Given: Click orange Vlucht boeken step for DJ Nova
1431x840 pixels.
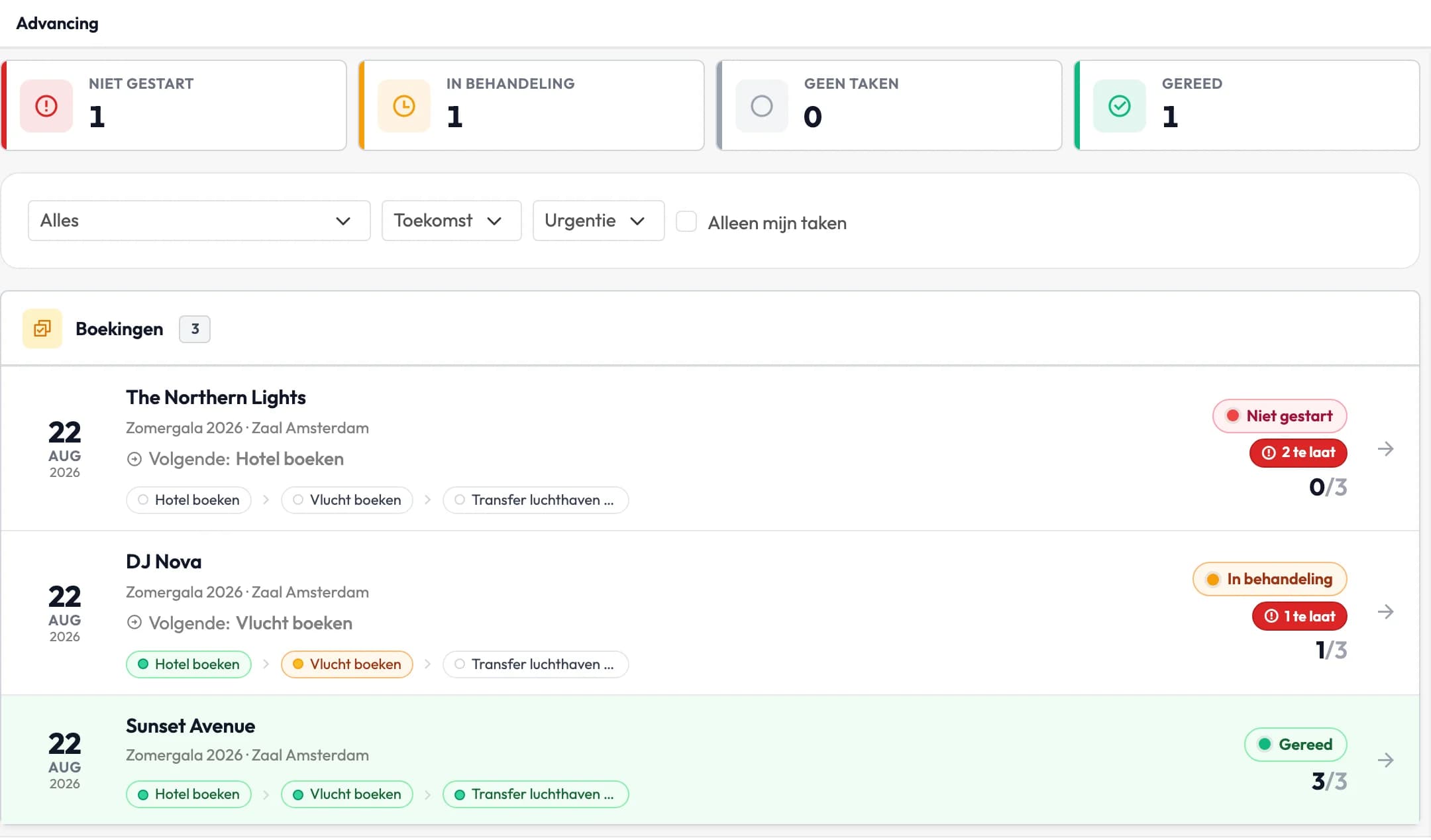Looking at the screenshot, I should (x=347, y=664).
